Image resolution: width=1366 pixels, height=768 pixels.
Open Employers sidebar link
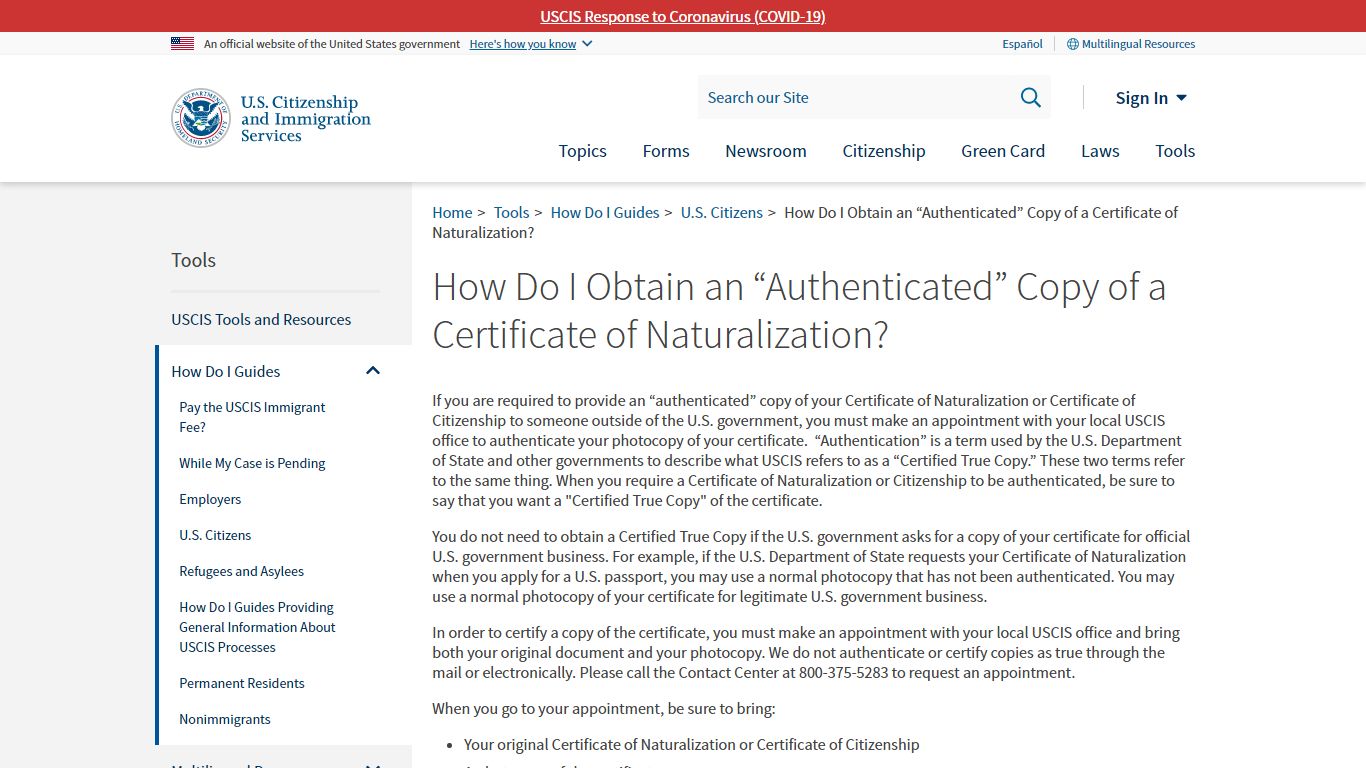click(x=210, y=499)
